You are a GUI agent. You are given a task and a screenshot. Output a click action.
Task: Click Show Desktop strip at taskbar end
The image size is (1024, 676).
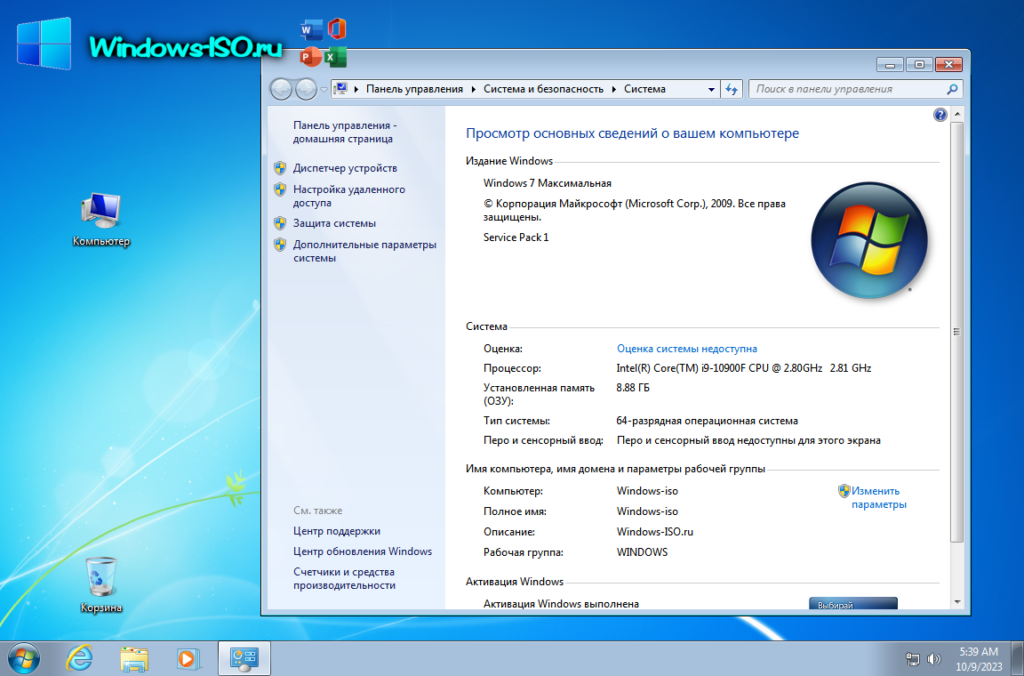coord(1017,658)
